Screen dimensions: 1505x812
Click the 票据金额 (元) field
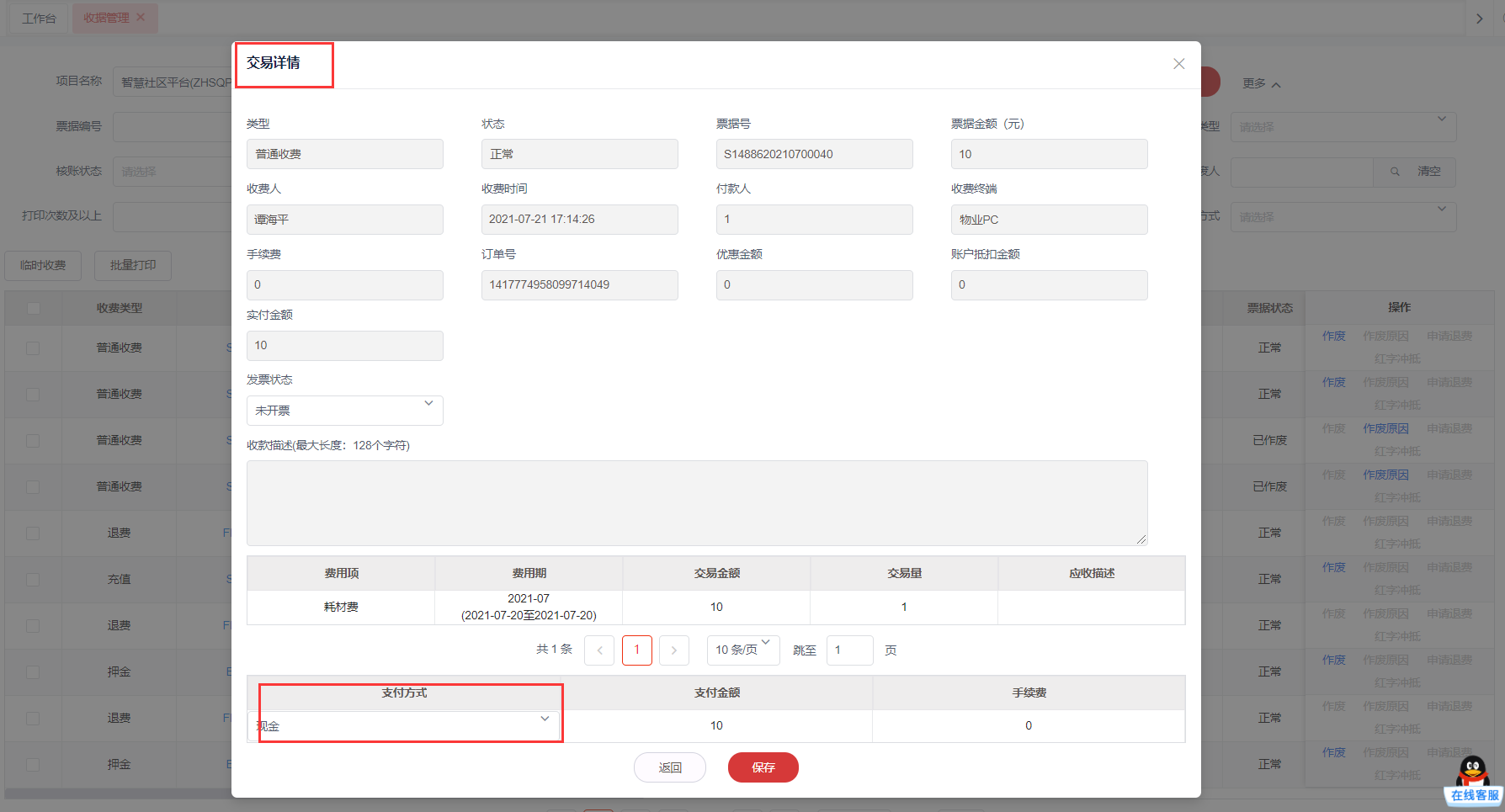coord(1050,154)
